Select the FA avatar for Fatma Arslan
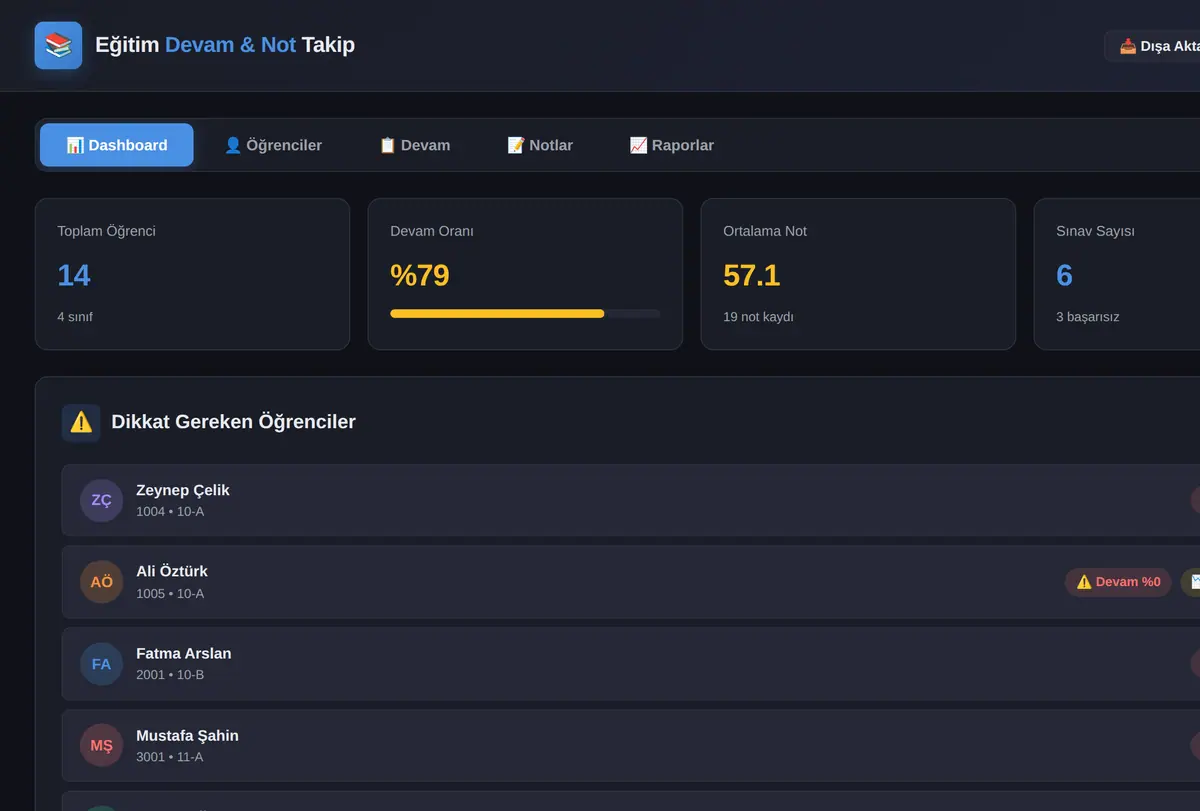Screen dimensions: 1200x811 [101, 664]
